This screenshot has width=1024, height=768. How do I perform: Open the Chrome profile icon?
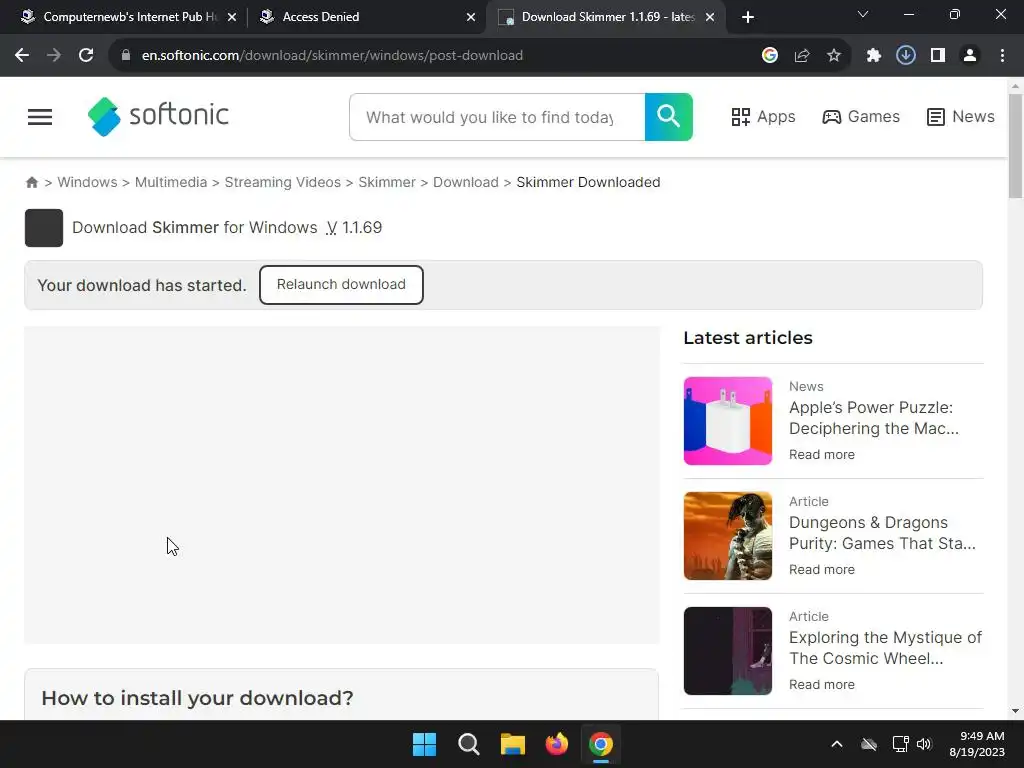click(970, 56)
